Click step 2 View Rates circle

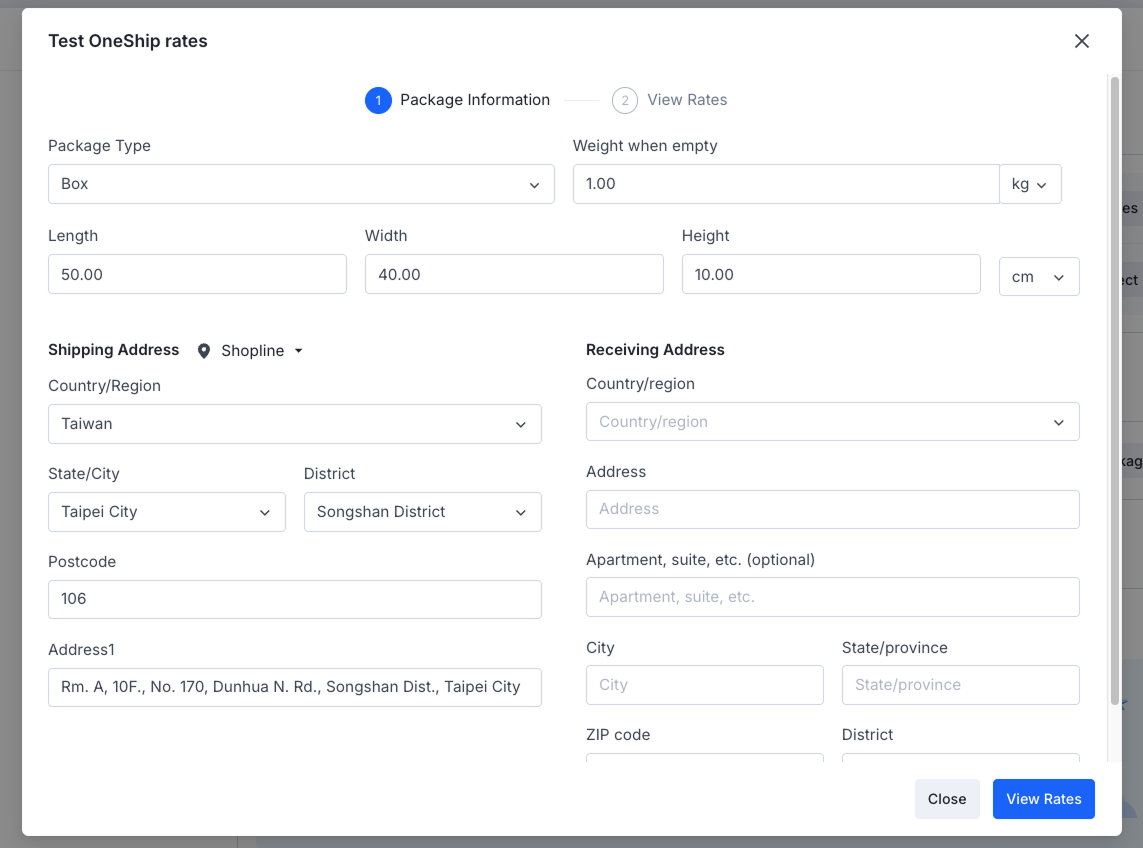pyautogui.click(x=625, y=100)
